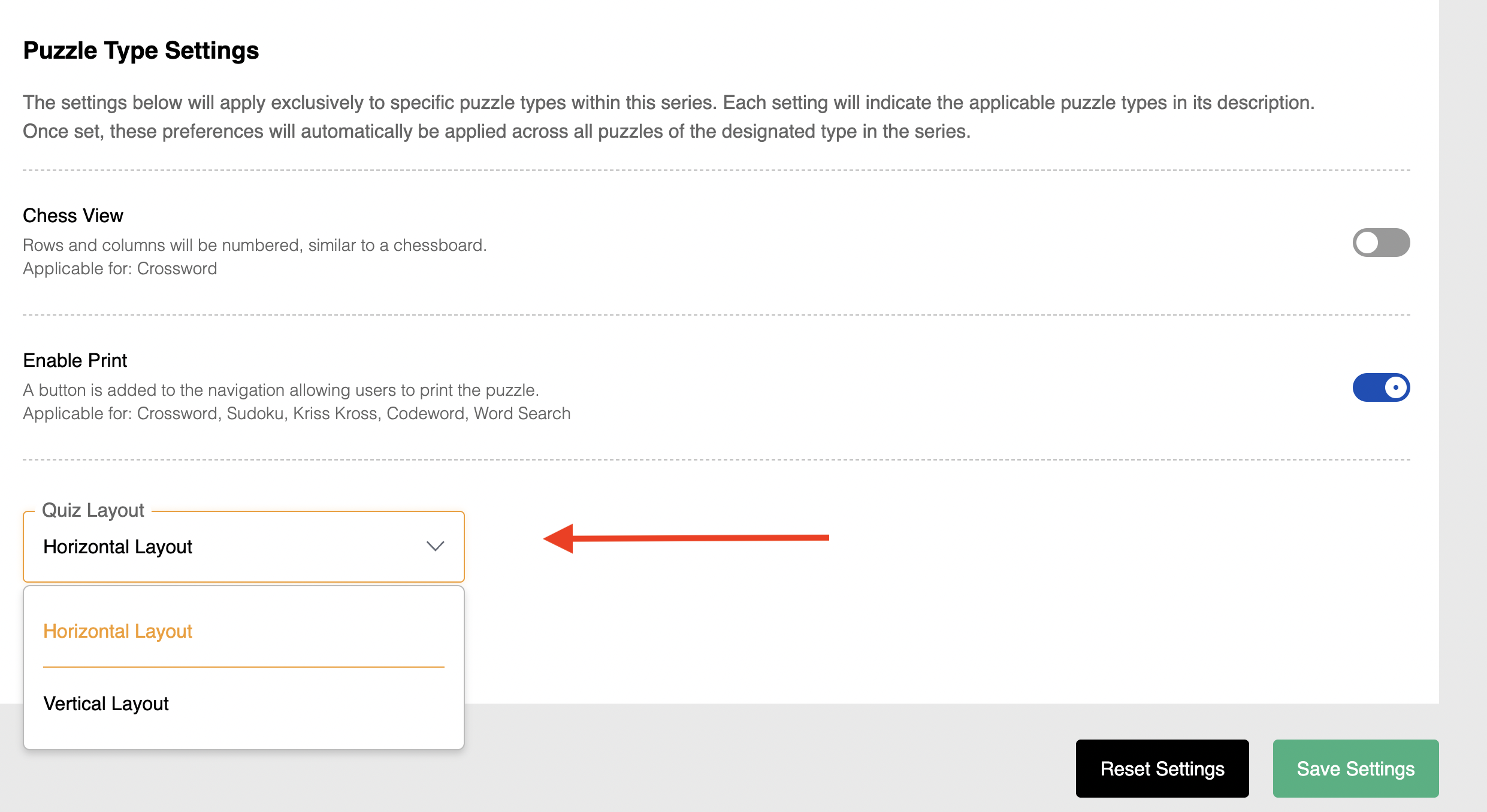
Task: Click the rows and columns numbered description
Action: click(x=255, y=245)
